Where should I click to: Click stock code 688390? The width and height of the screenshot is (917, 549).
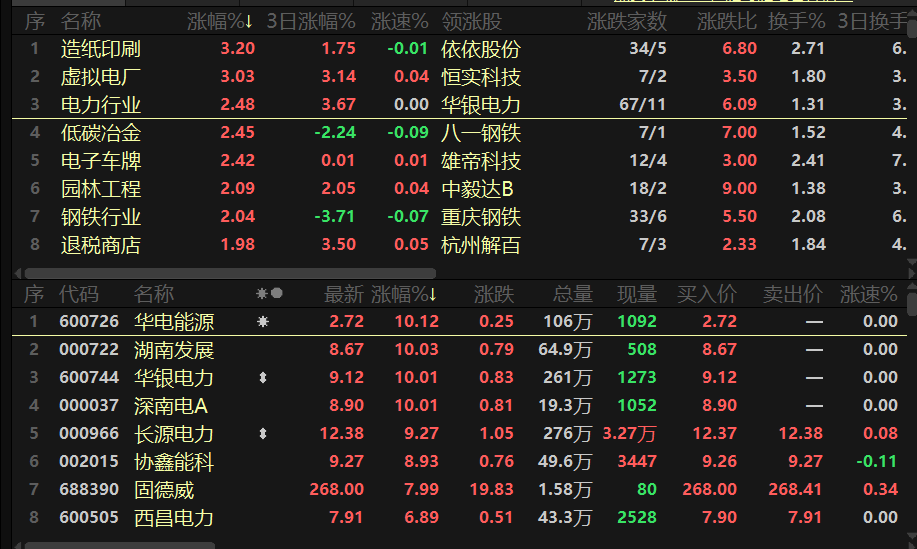coord(89,489)
